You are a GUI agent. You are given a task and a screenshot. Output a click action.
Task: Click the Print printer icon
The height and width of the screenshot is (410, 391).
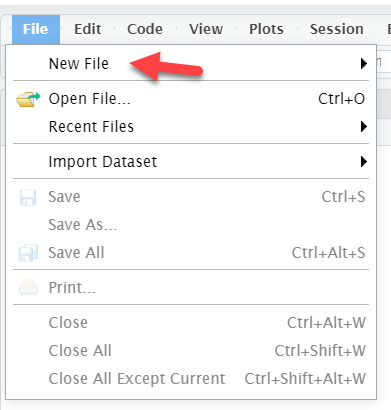28,287
